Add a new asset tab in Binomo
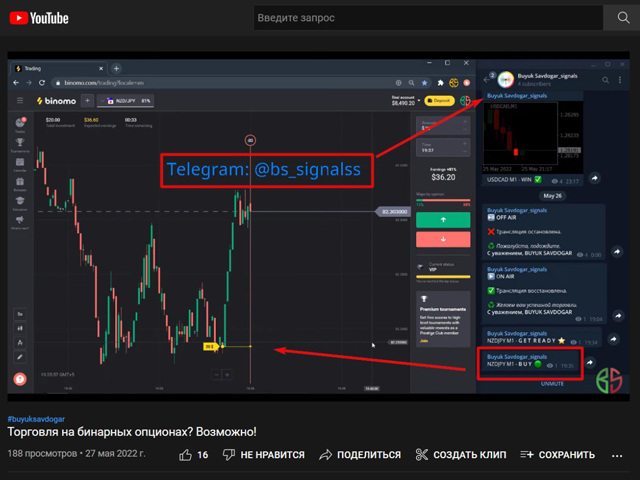Screen dimensions: 640x480 pyautogui.click(x=87, y=100)
